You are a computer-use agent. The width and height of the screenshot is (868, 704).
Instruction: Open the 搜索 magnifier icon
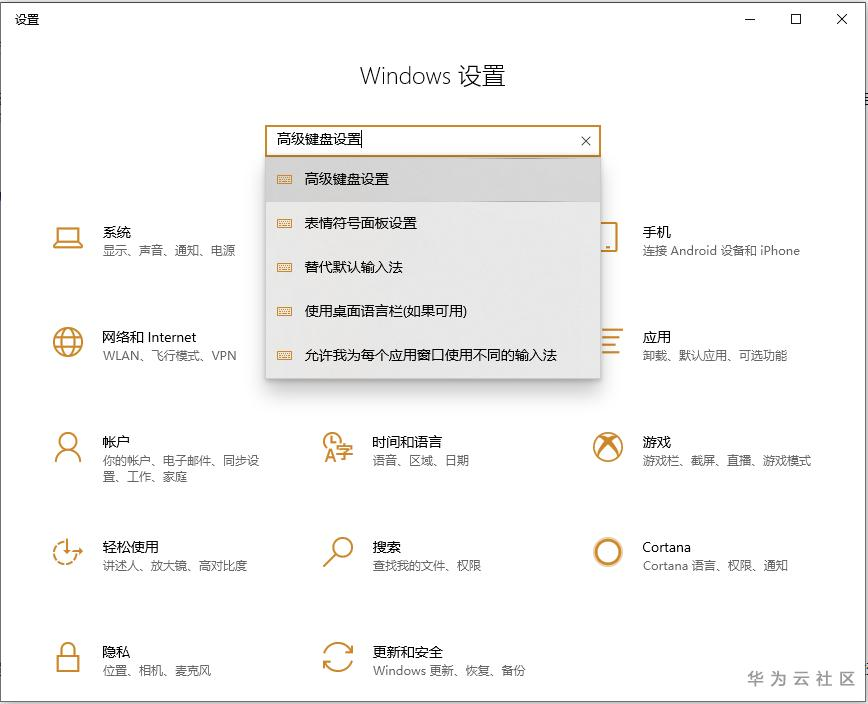coord(338,552)
